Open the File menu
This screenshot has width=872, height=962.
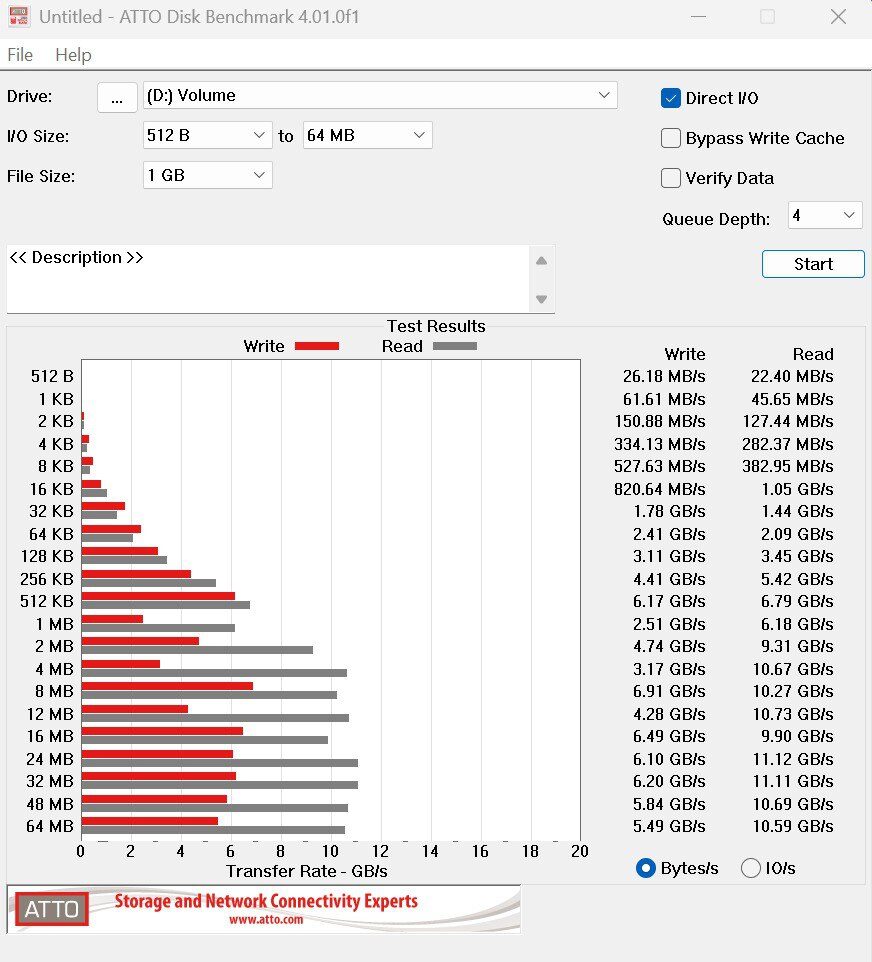point(20,55)
